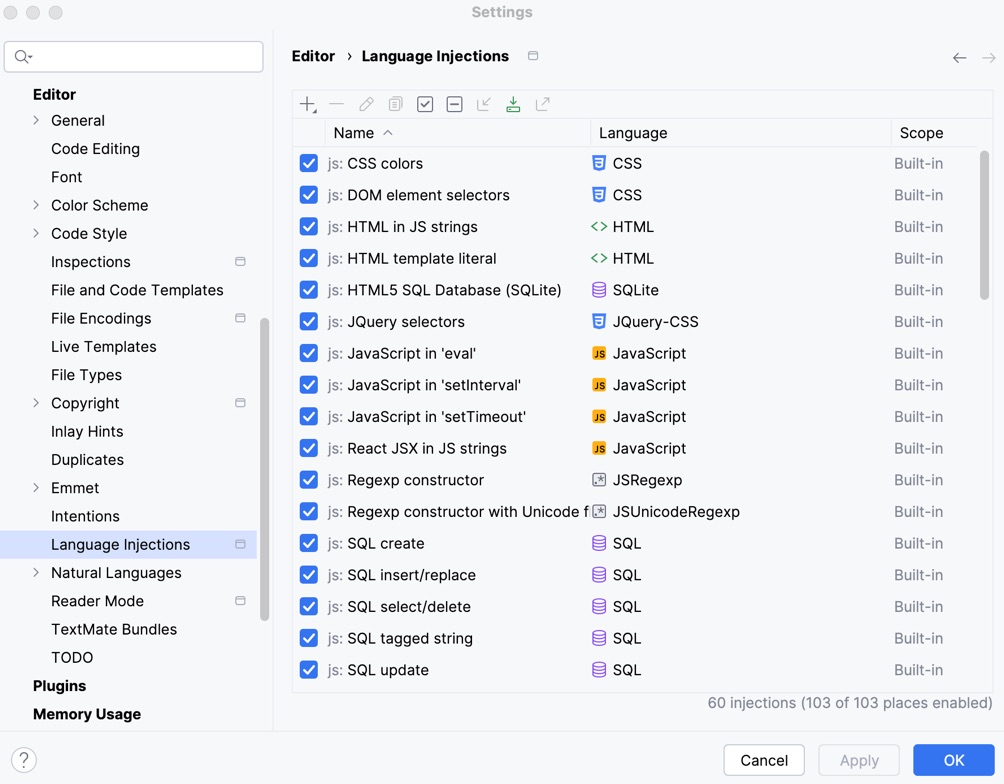
Task: Uncheck the 'js: CSS colors' injection
Action: [x=308, y=163]
